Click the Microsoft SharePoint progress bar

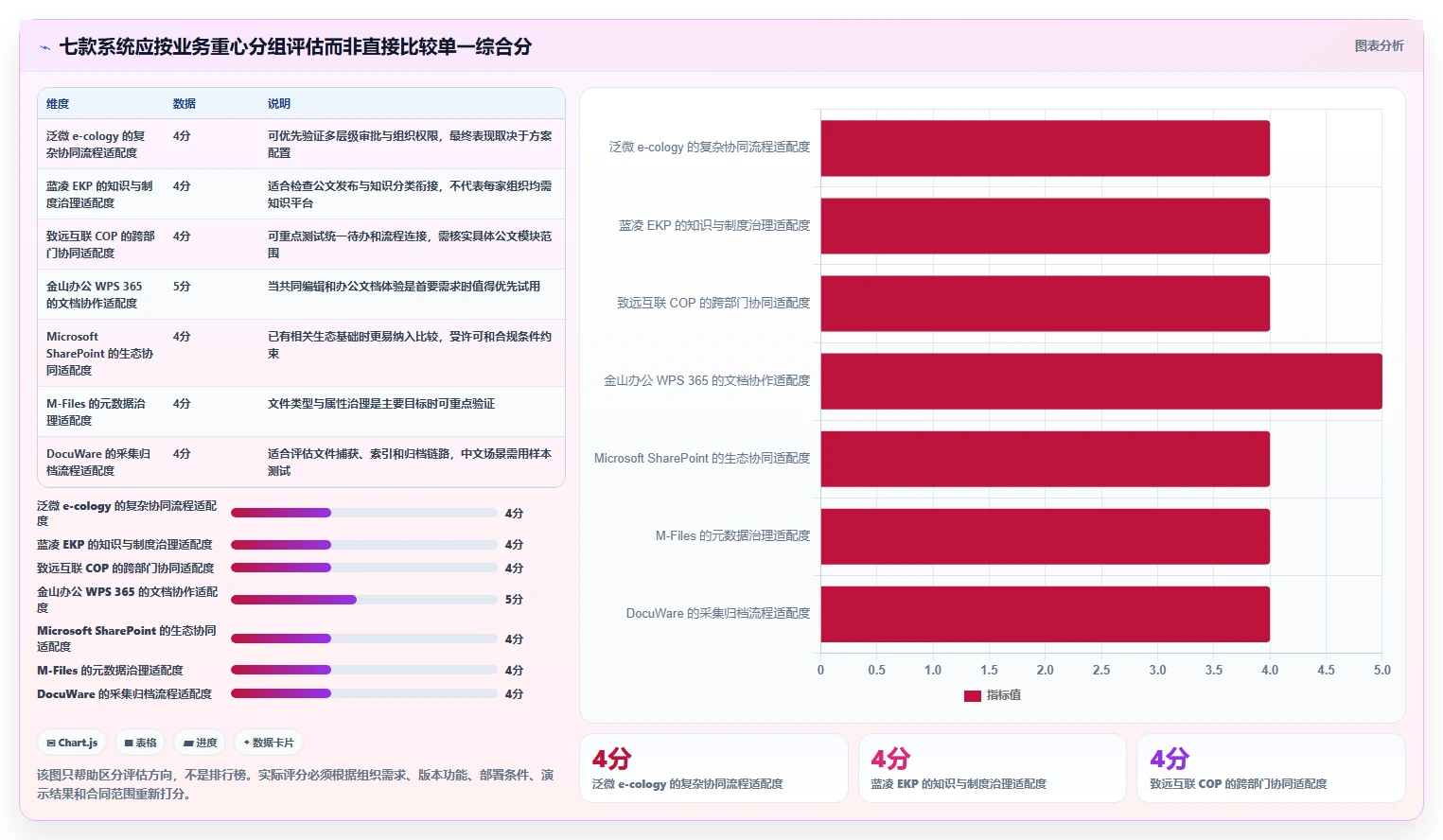click(364, 639)
